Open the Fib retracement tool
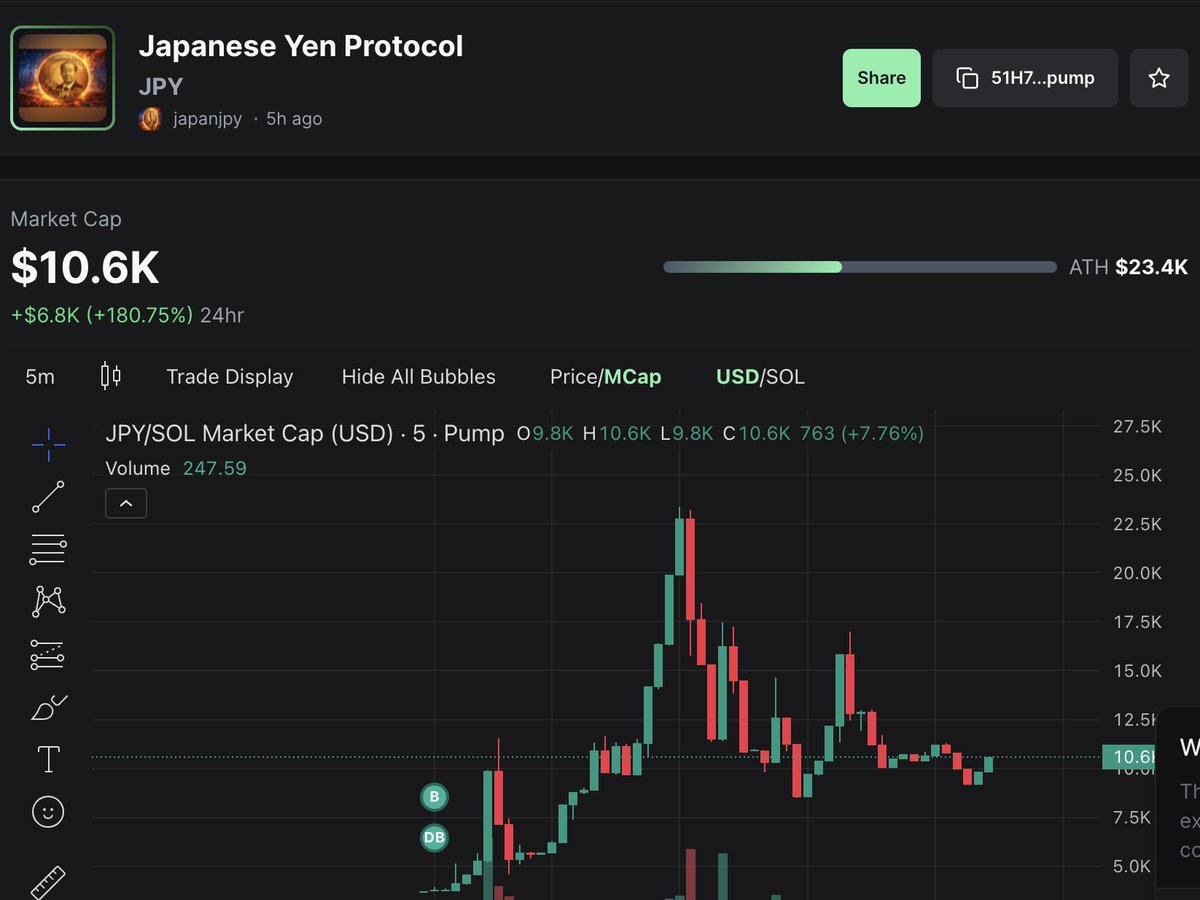The image size is (1200, 900). tap(47, 548)
